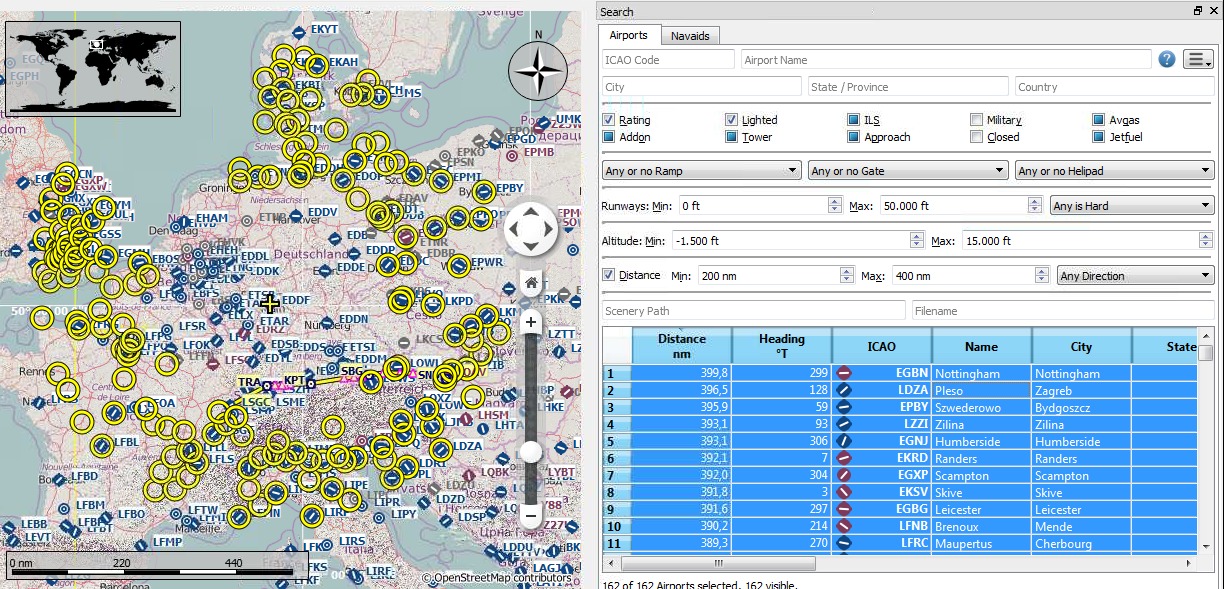The width and height of the screenshot is (1224, 589).
Task: Click the map zoom slider handle
Action: (x=531, y=453)
